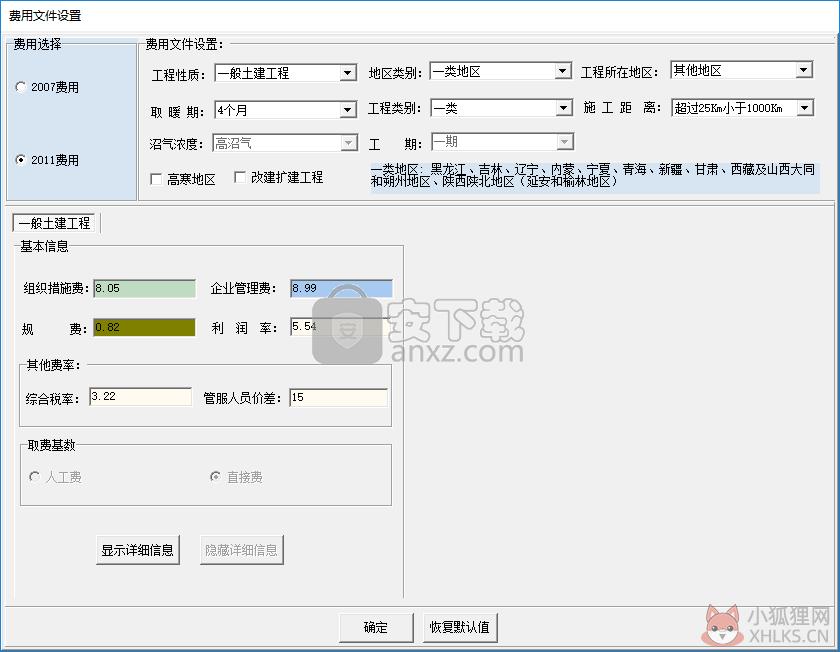Expand the 工程类别 dropdown

click(x=564, y=108)
